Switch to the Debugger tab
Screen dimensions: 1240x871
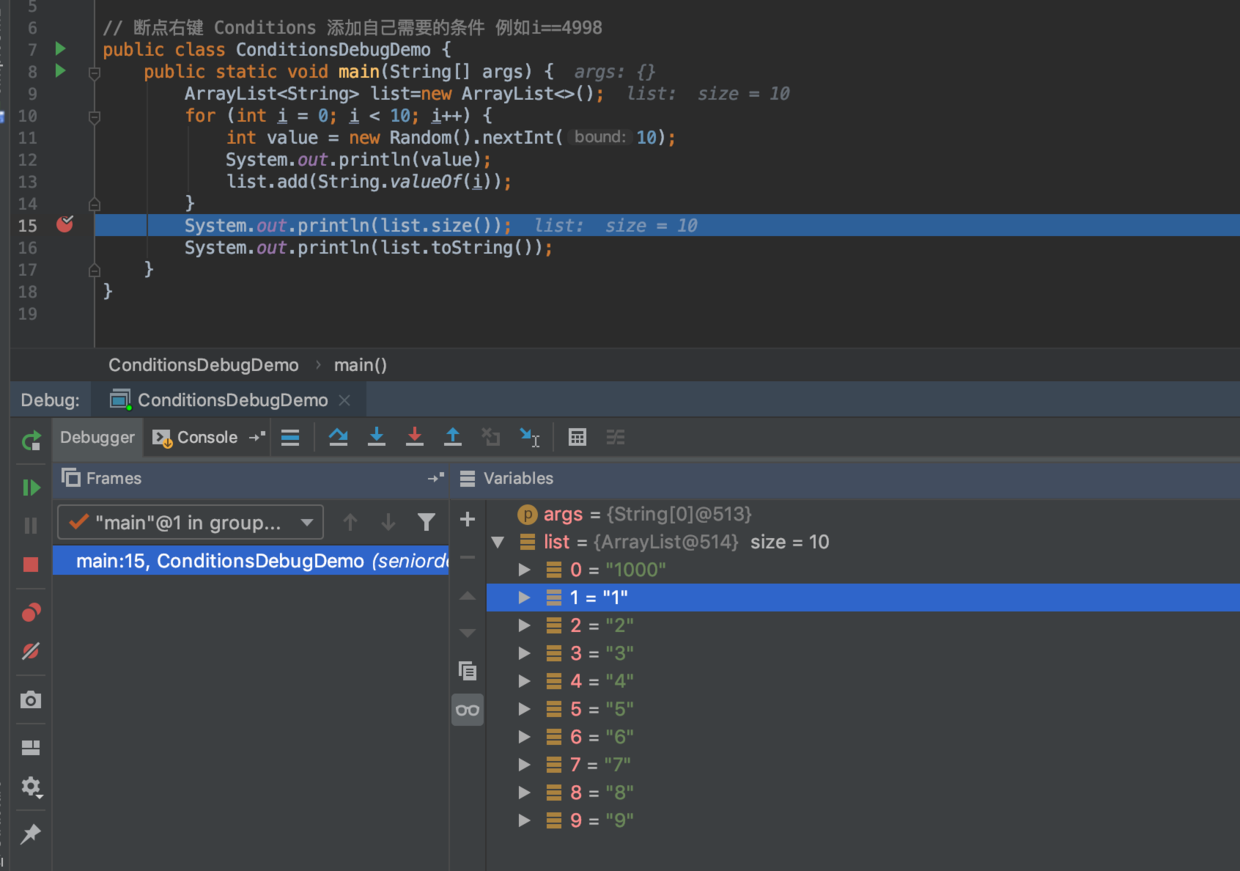97,437
